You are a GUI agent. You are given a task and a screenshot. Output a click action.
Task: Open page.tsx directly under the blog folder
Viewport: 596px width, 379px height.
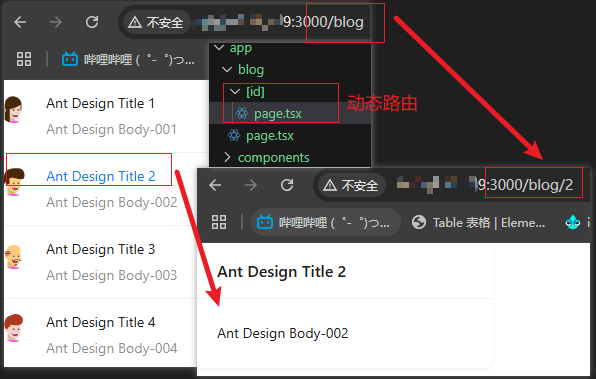coord(269,136)
